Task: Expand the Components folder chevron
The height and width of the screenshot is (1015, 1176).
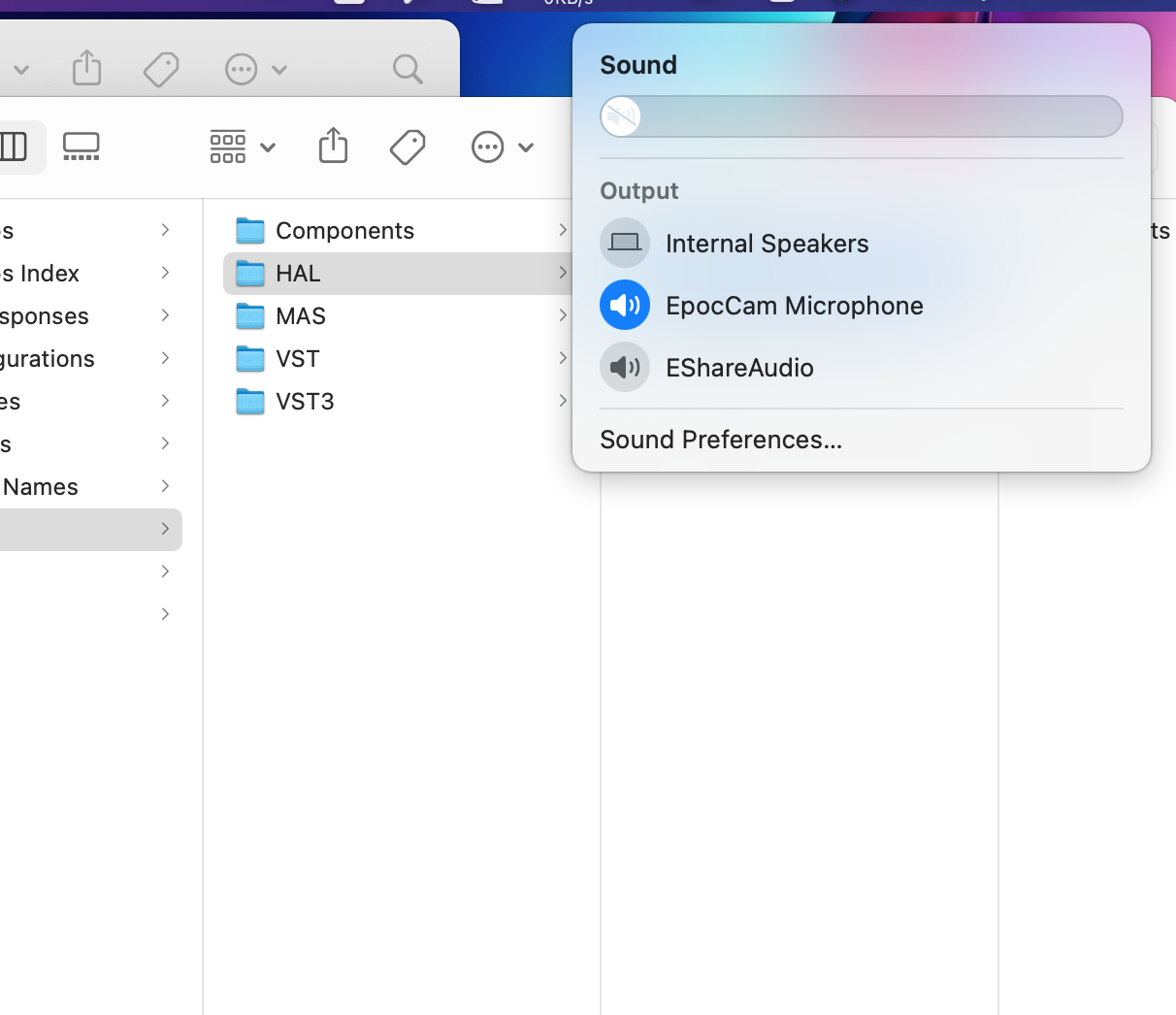Action: click(x=563, y=230)
